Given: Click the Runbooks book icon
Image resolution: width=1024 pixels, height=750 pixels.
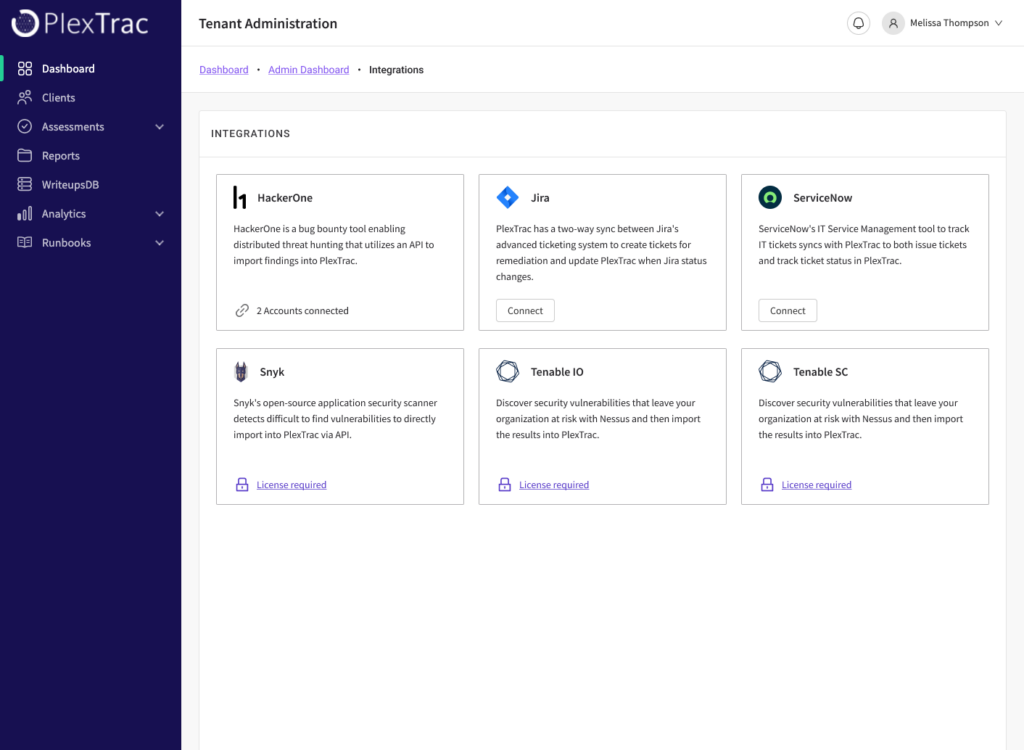Looking at the screenshot, I should 25,242.
